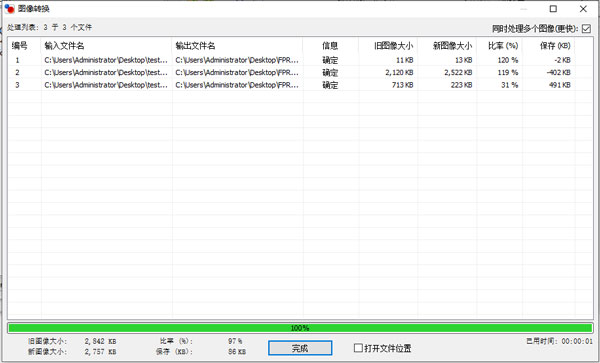Viewport: 600px width, 363px height.
Task: Click the 处理列表: 3 于 3 个文件 label
Action: click(x=49, y=27)
